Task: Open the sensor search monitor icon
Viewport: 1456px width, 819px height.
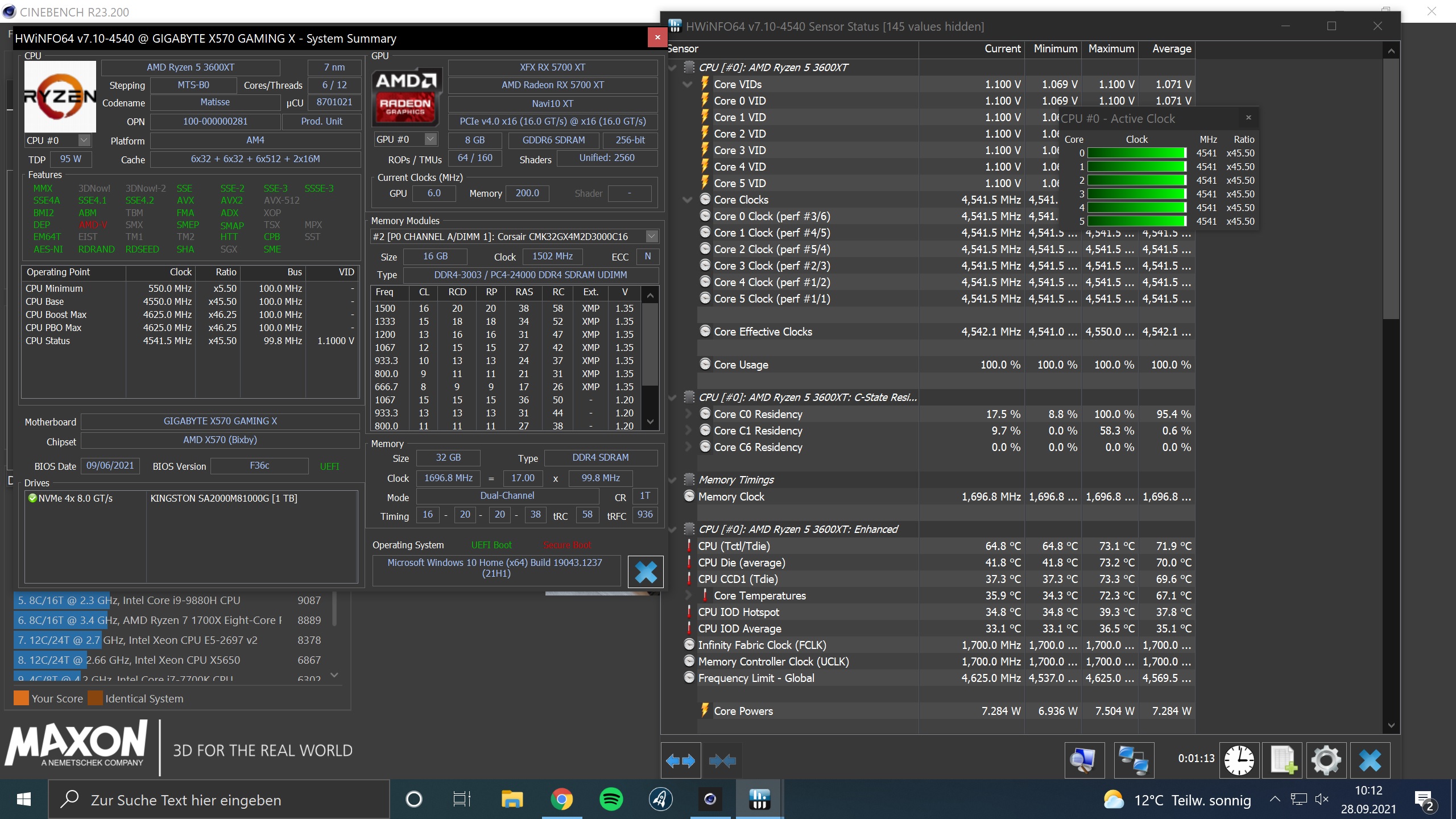Action: 1084,760
